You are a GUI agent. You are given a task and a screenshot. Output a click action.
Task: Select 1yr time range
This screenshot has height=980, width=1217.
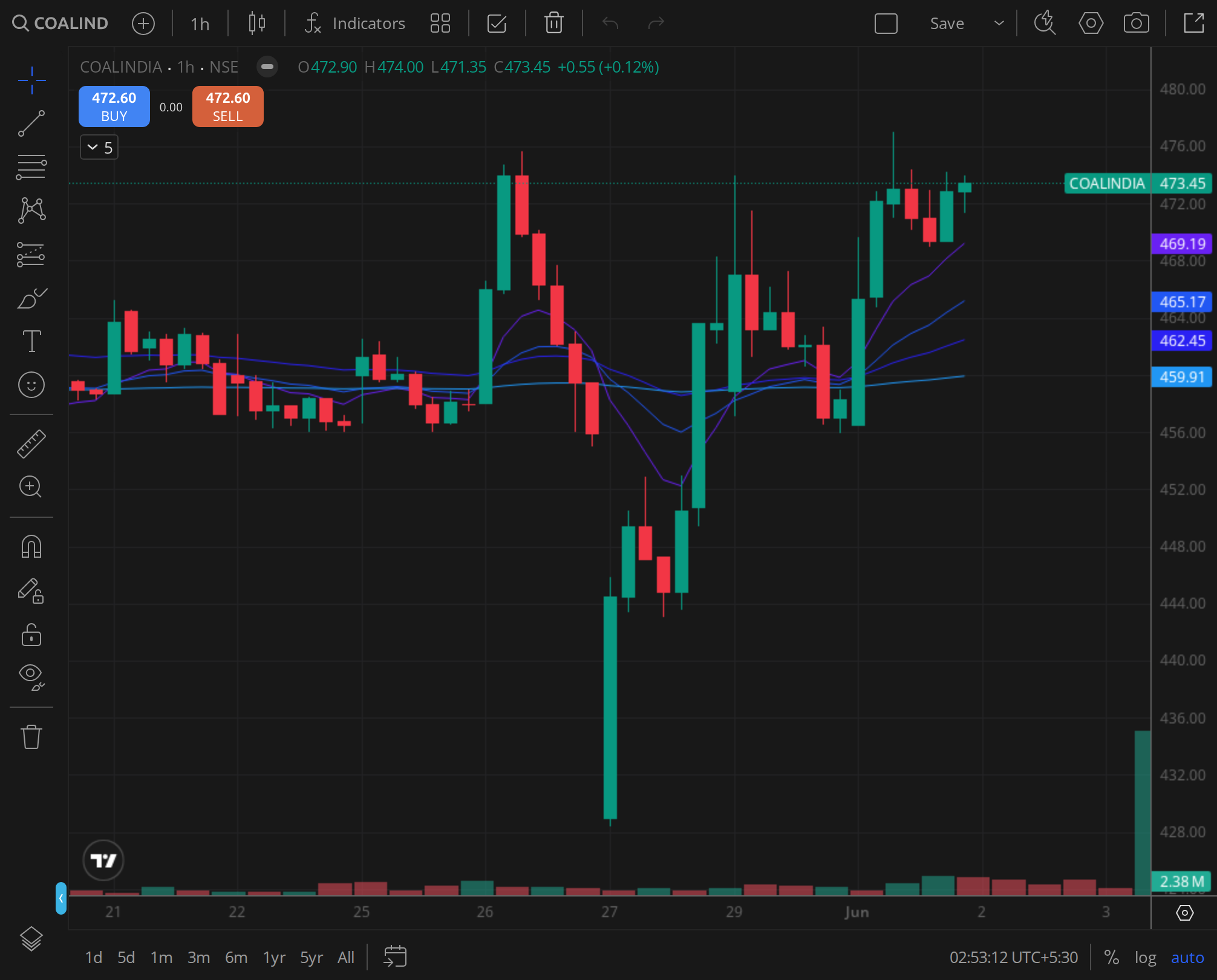(x=274, y=958)
